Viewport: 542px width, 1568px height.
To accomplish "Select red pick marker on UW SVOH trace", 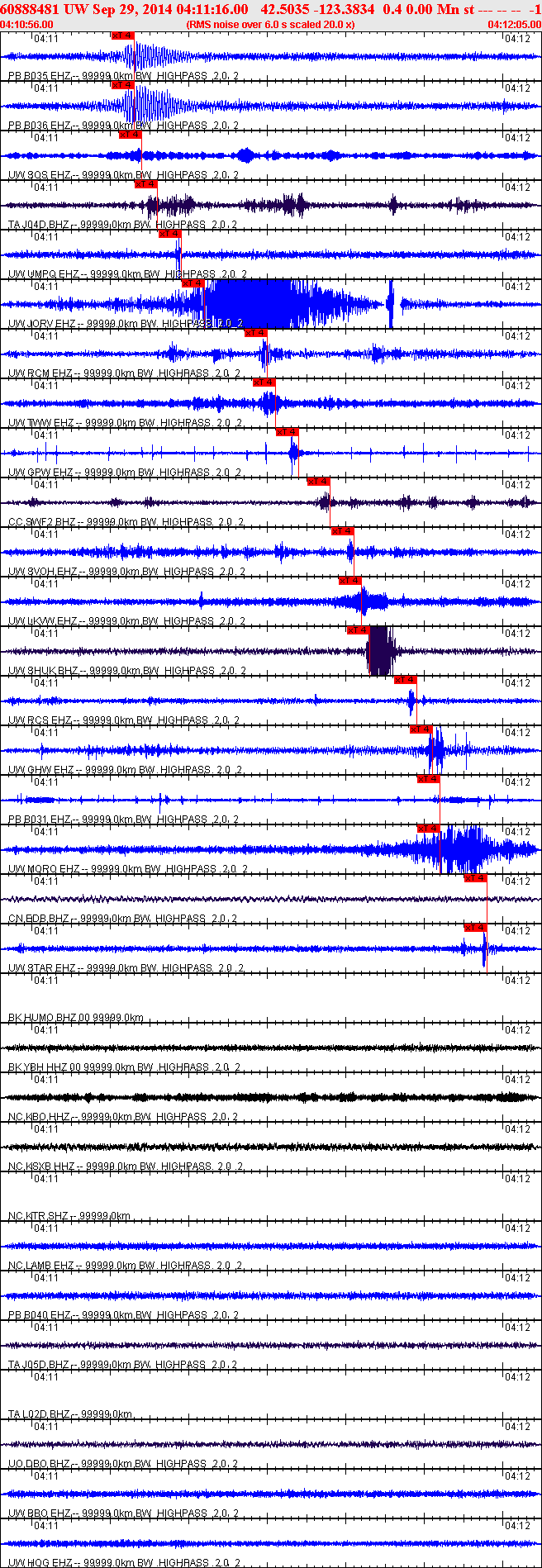I will coord(342,531).
